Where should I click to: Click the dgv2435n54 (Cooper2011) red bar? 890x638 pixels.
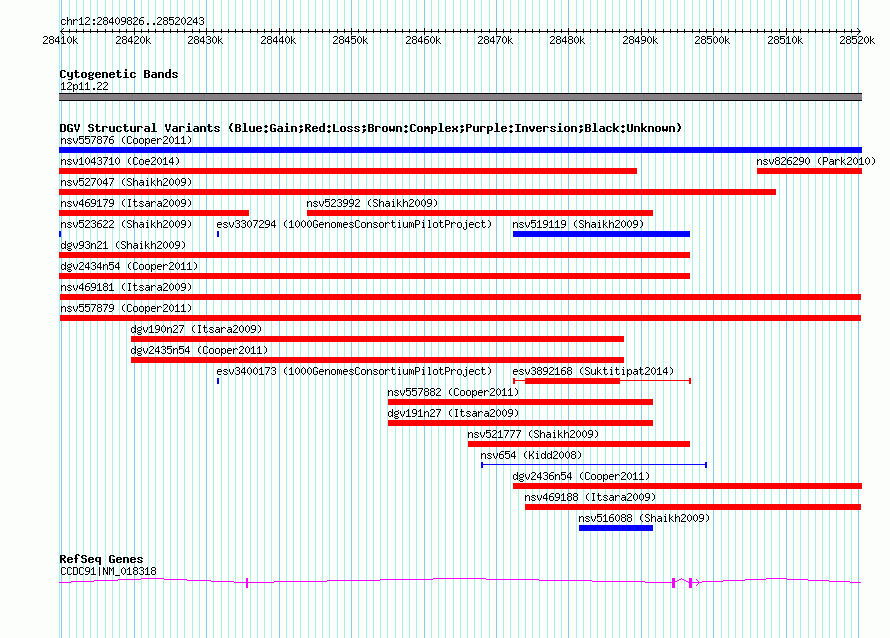(x=377, y=360)
